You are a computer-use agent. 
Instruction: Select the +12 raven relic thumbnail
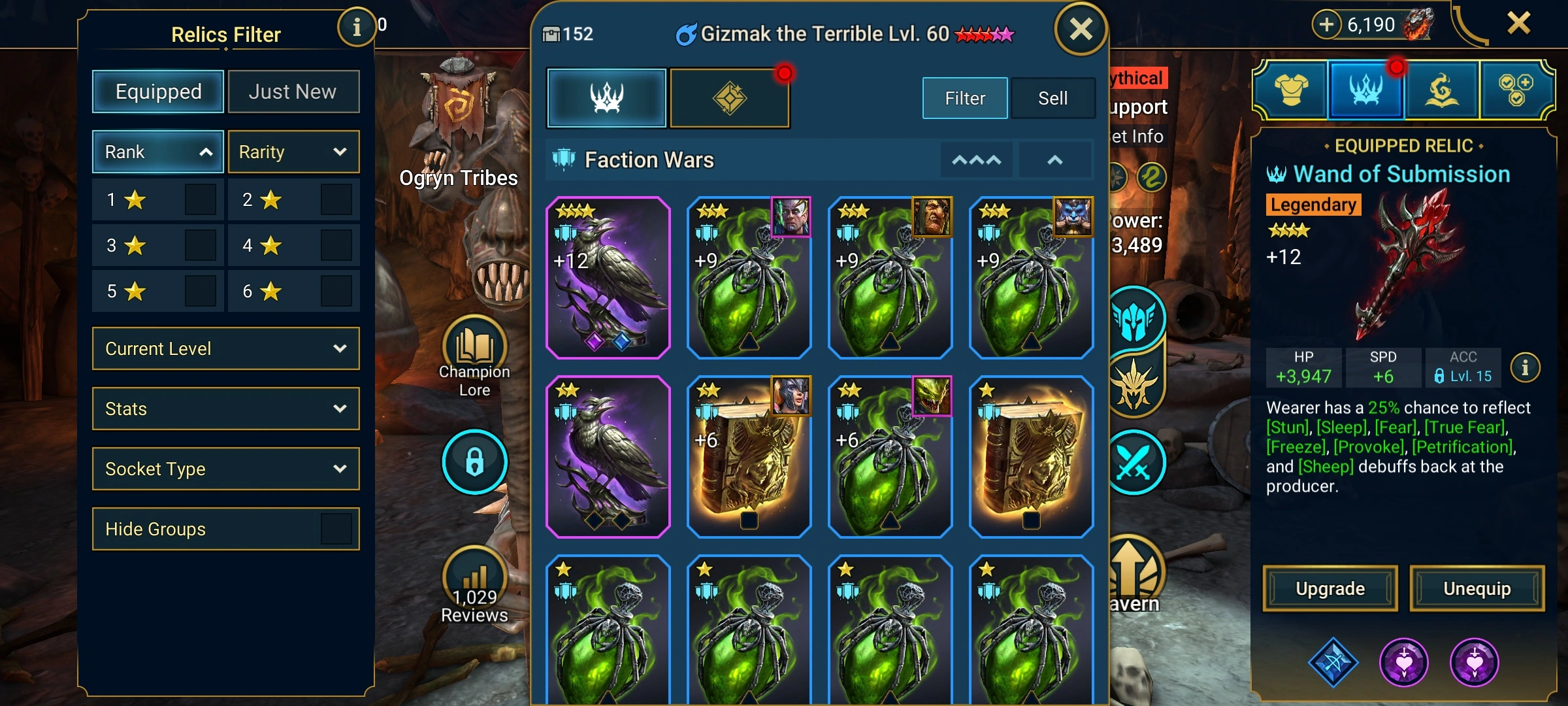608,278
